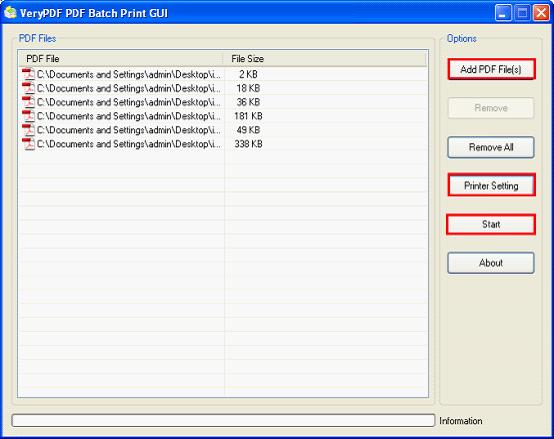
Task: Click the PDF icon of the 49 KB file
Action: (28, 130)
